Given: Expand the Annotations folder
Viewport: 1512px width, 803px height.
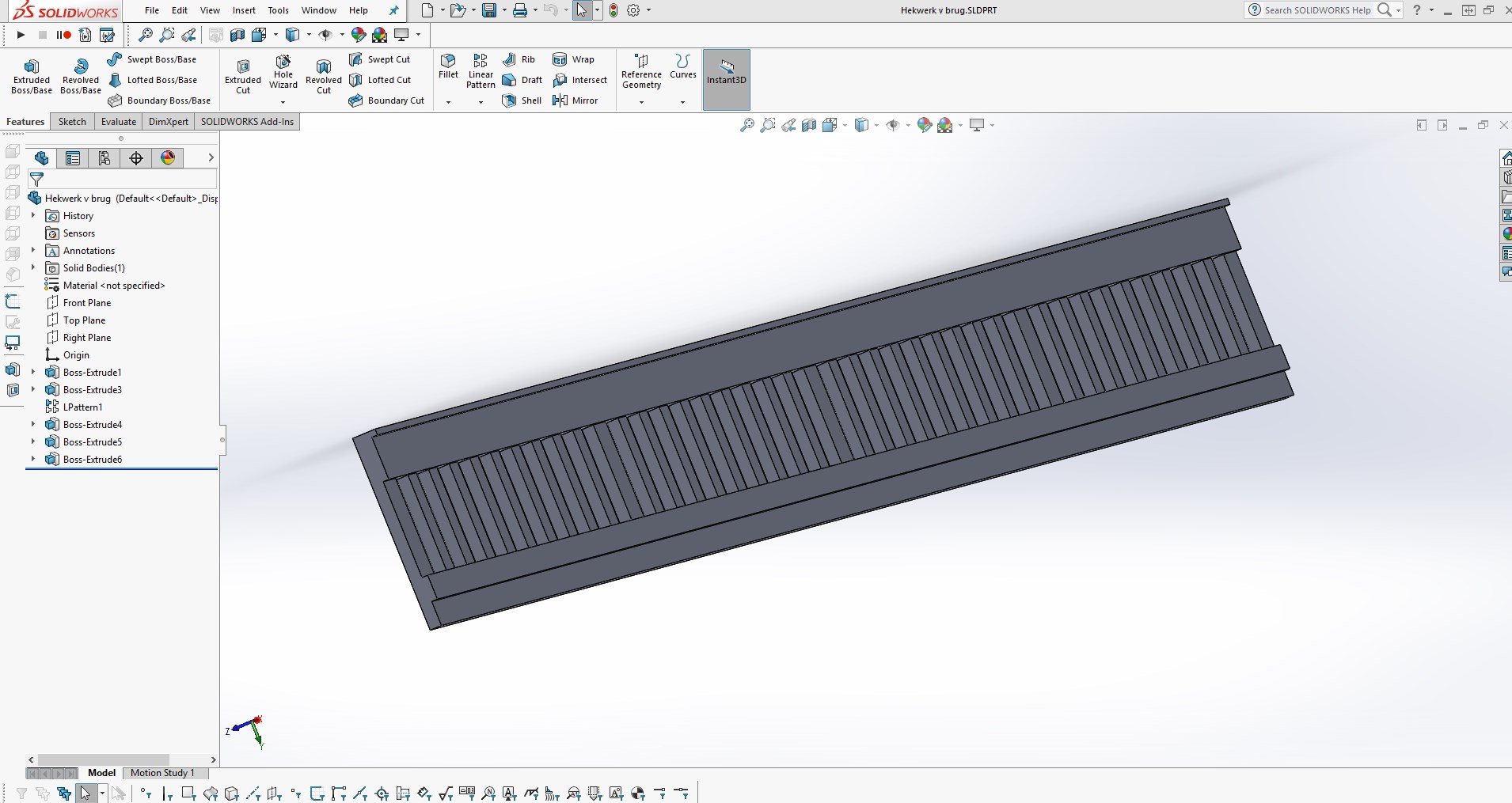Looking at the screenshot, I should coord(33,250).
